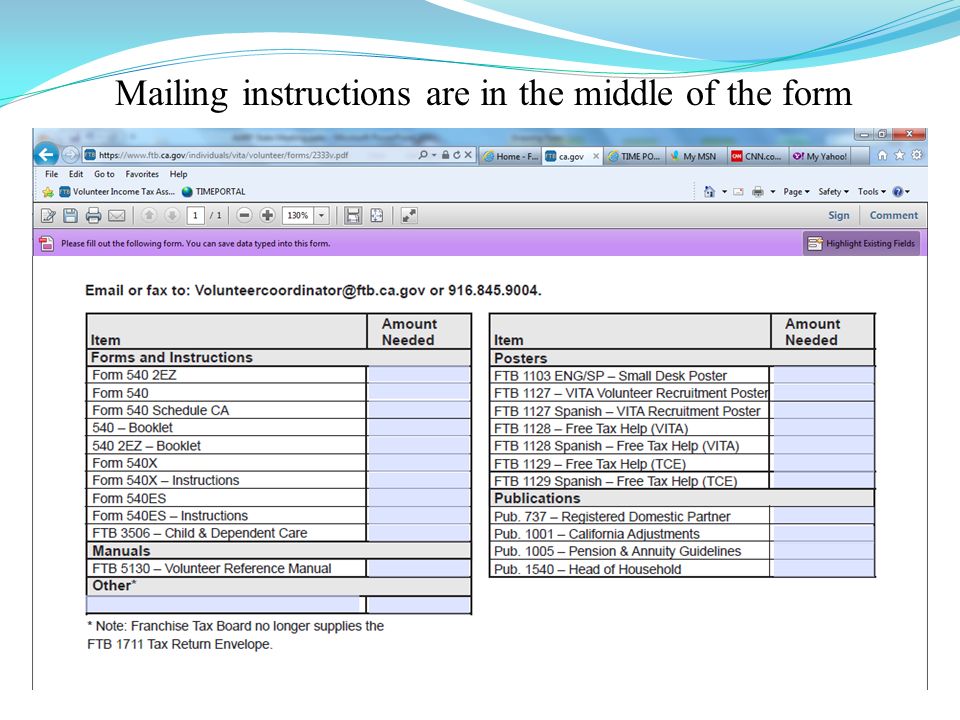960x720 pixels.
Task: Open the address bar search dropdown arrow
Action: (x=434, y=155)
